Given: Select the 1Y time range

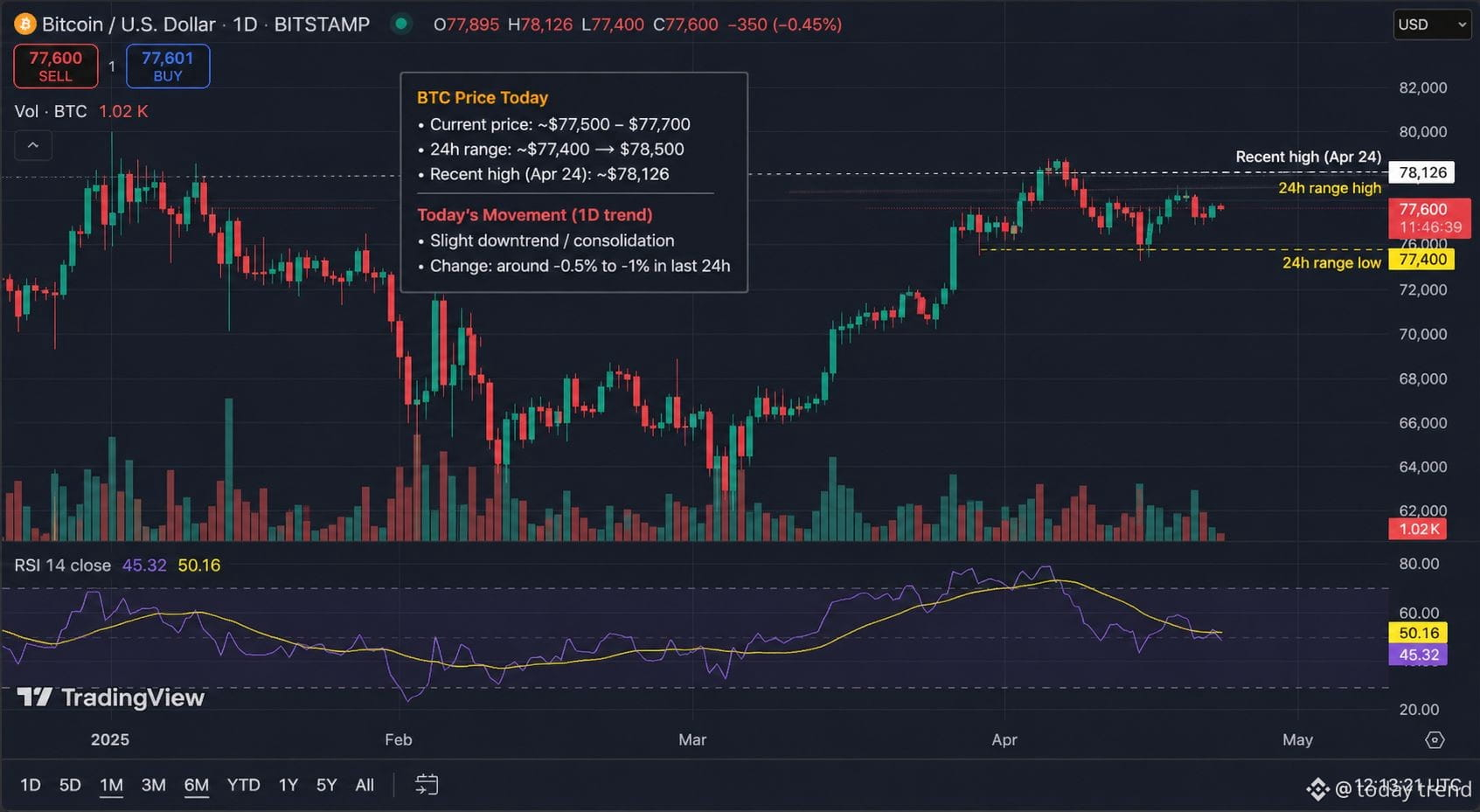Looking at the screenshot, I should coord(288,785).
